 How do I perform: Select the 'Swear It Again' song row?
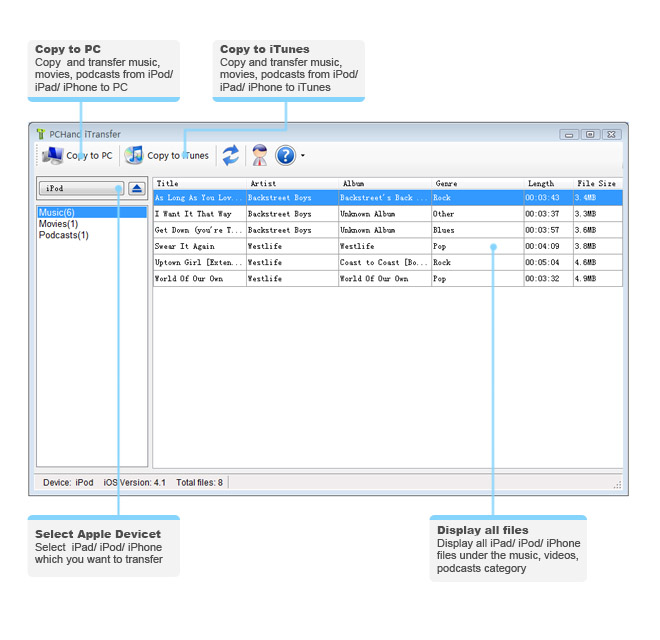click(185, 246)
